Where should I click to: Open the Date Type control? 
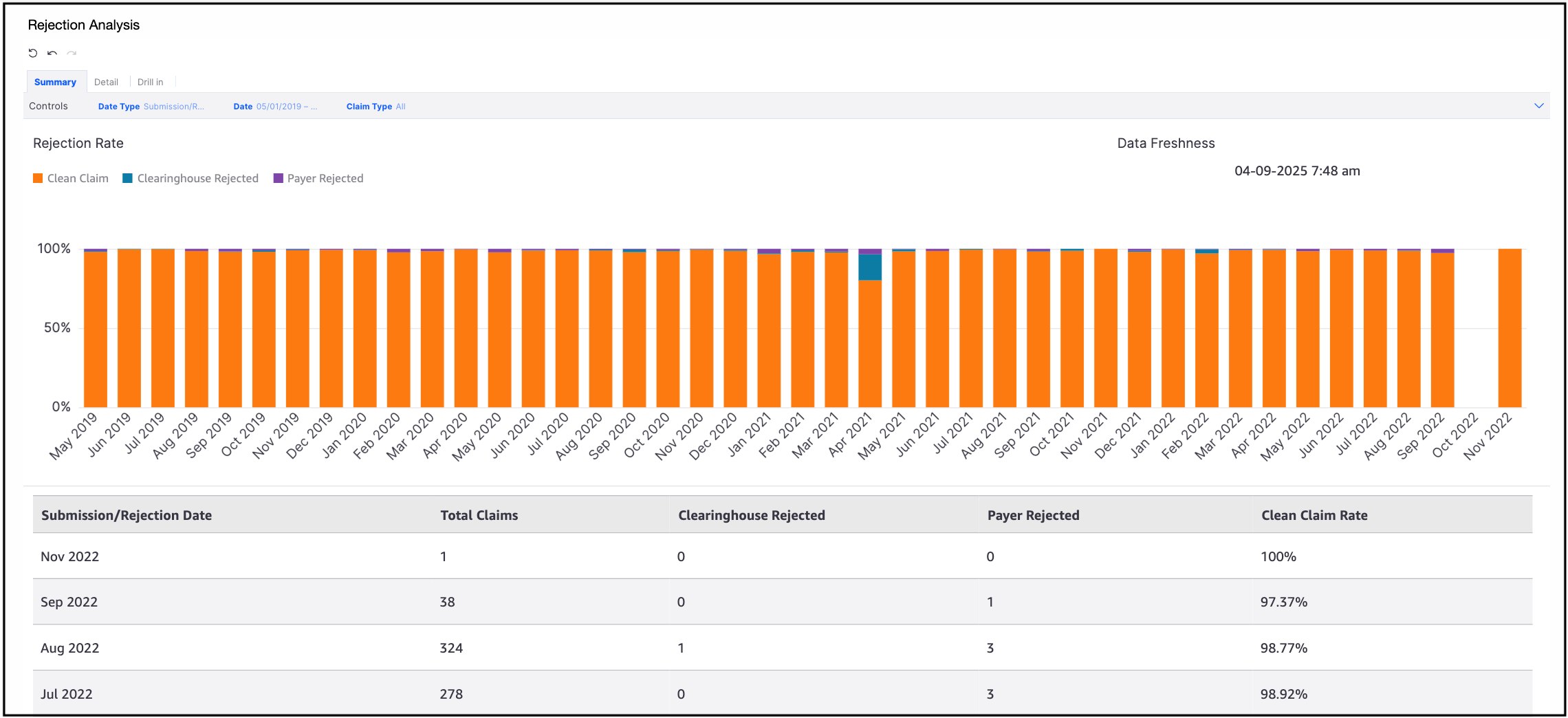click(x=151, y=107)
